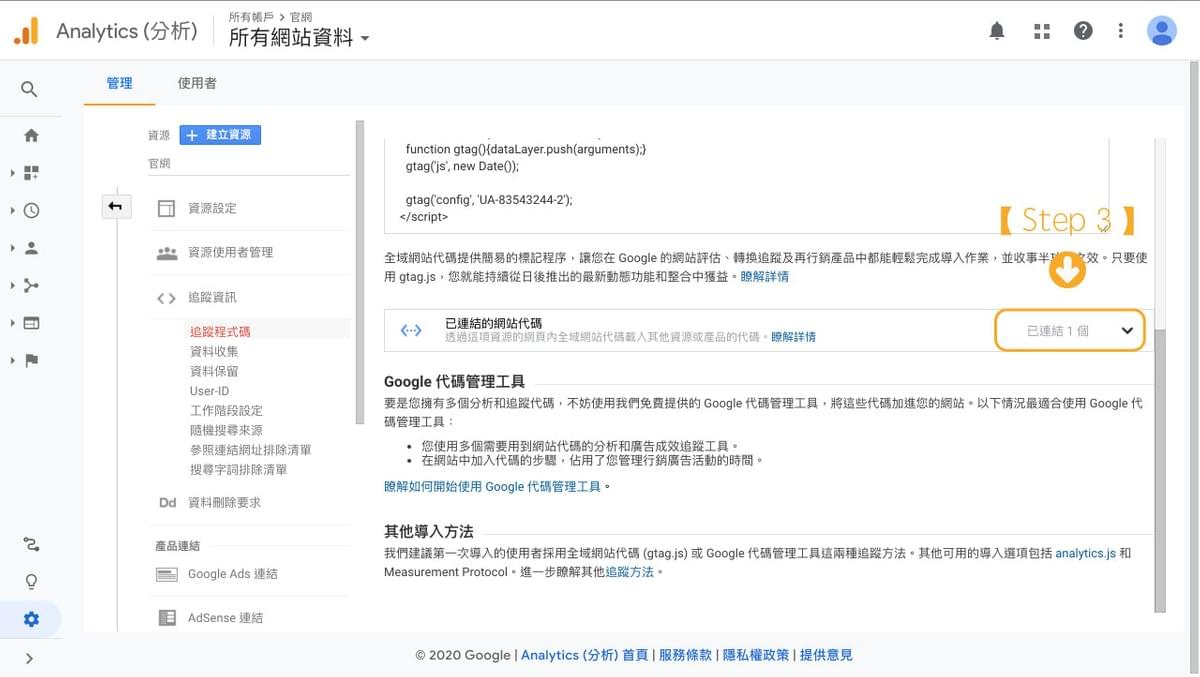Click Analytics (分析) 首頁 footer link
1200x677 pixels.
pos(585,655)
